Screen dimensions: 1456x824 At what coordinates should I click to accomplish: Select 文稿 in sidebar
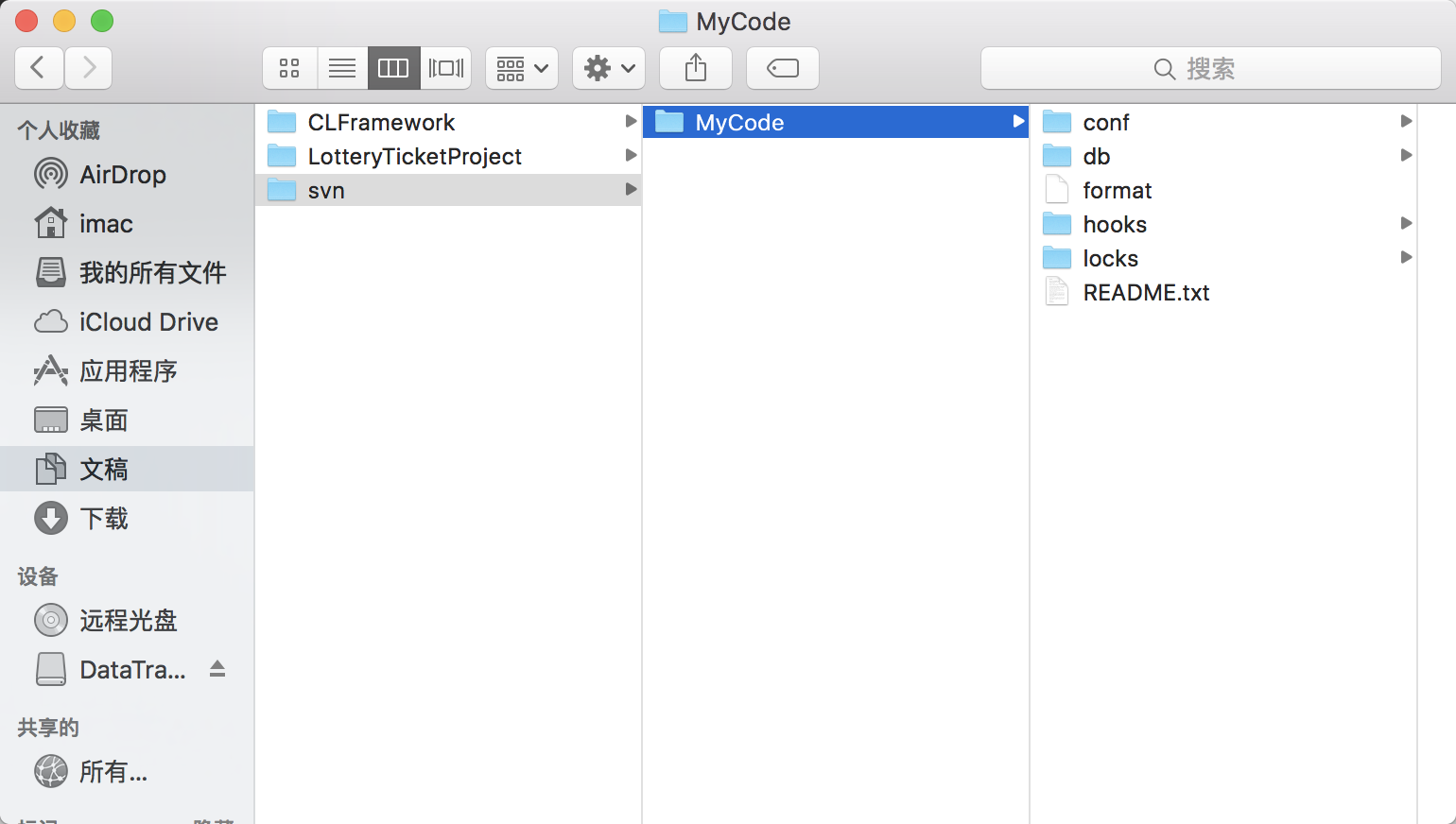127,469
